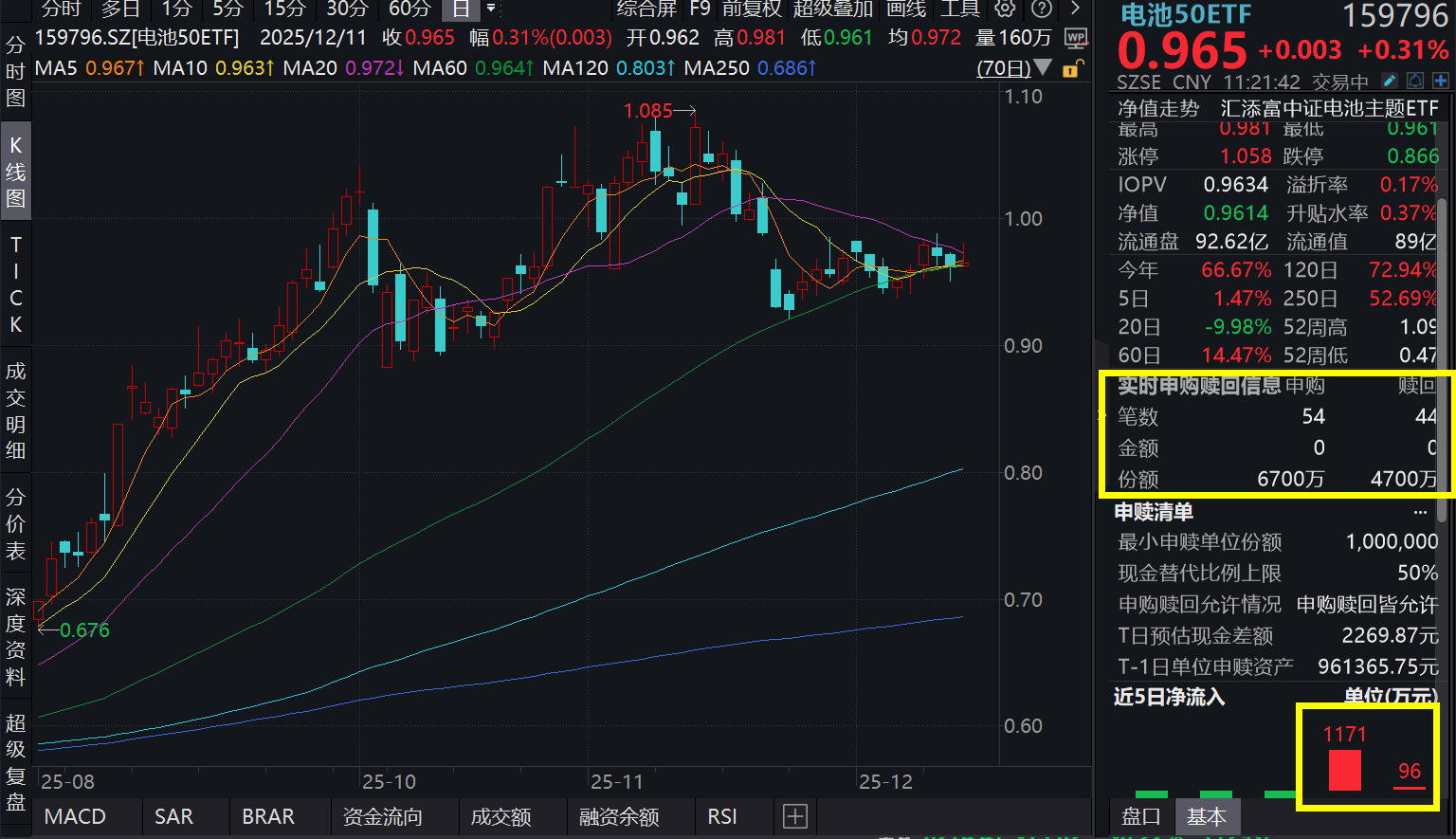The image size is (1456, 839).
Task: Expand 申赎清单 details via the ellipsis
Action: 1421,511
